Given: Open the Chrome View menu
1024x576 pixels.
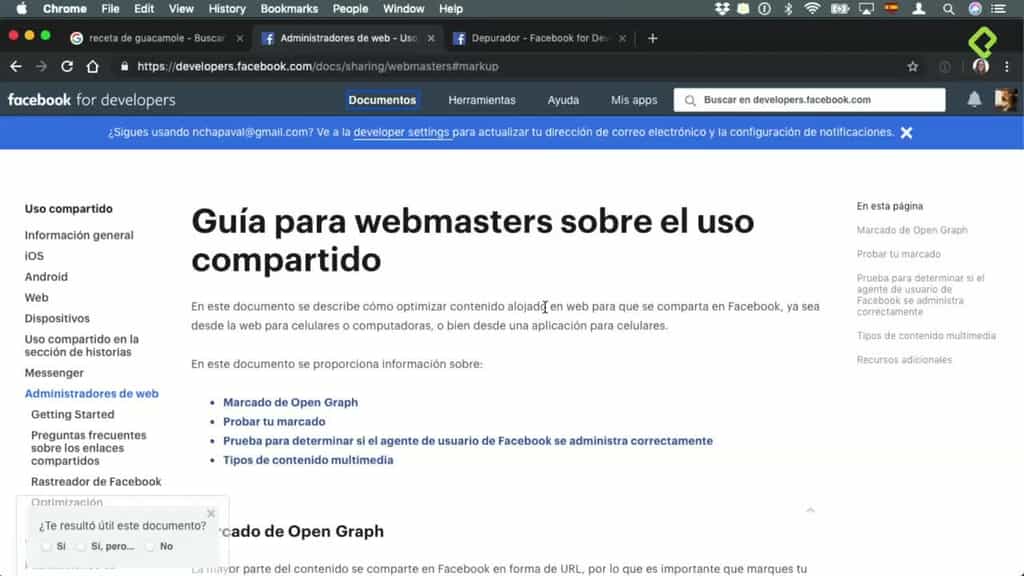Looking at the screenshot, I should pyautogui.click(x=181, y=8).
